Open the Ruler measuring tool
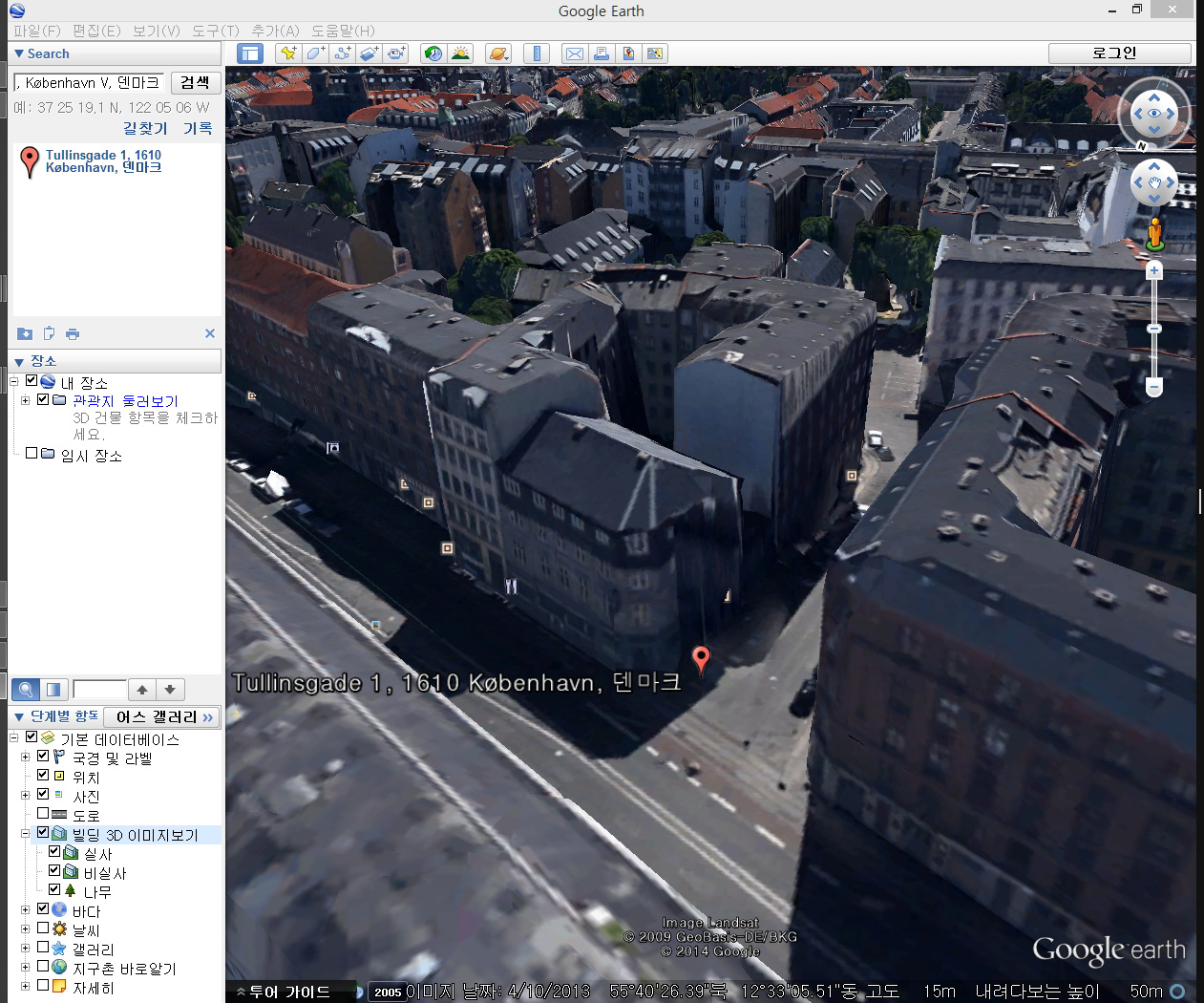 click(x=537, y=53)
